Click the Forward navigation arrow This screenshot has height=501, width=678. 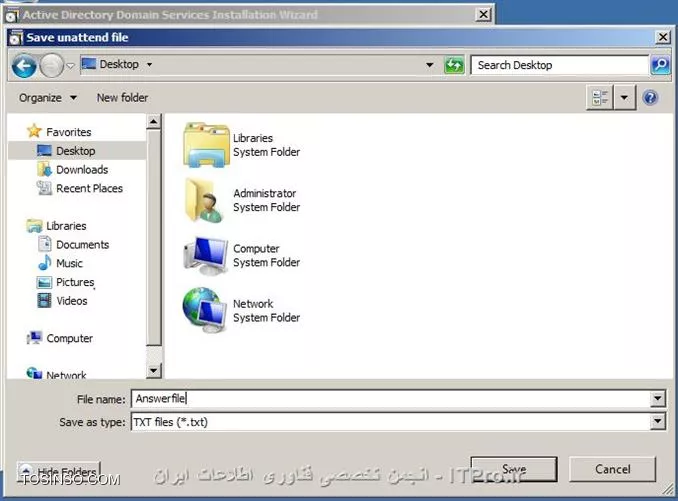click(51, 66)
